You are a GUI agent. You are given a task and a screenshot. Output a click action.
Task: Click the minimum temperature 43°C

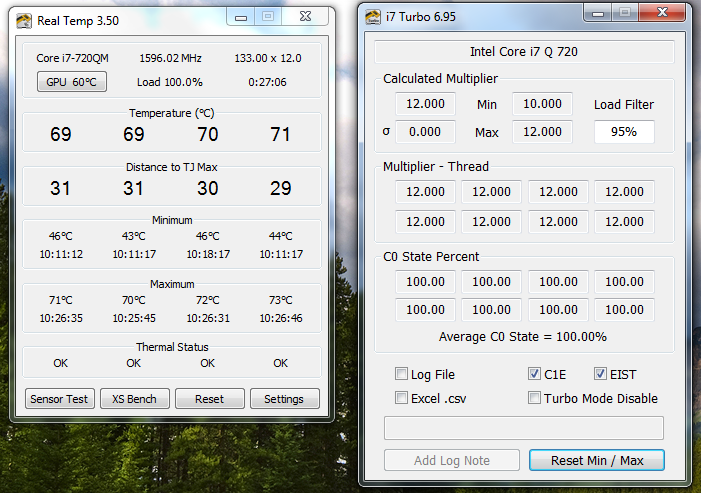coord(134,236)
